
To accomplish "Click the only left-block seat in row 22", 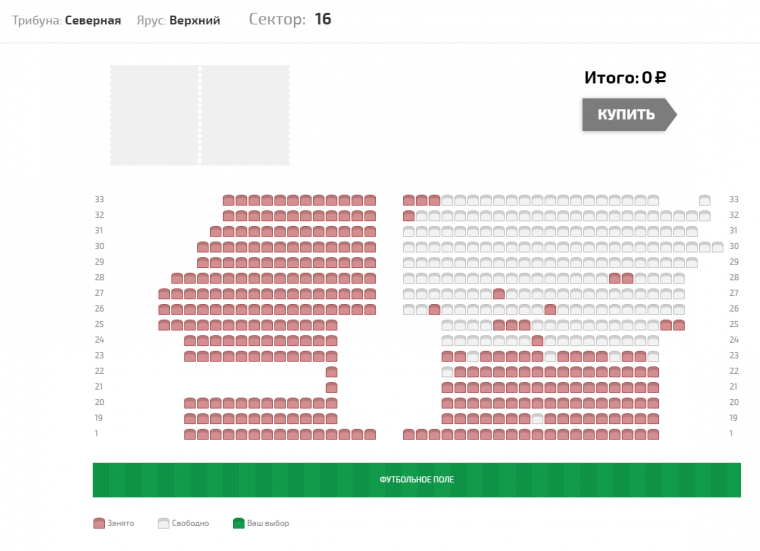I will click(x=331, y=371).
